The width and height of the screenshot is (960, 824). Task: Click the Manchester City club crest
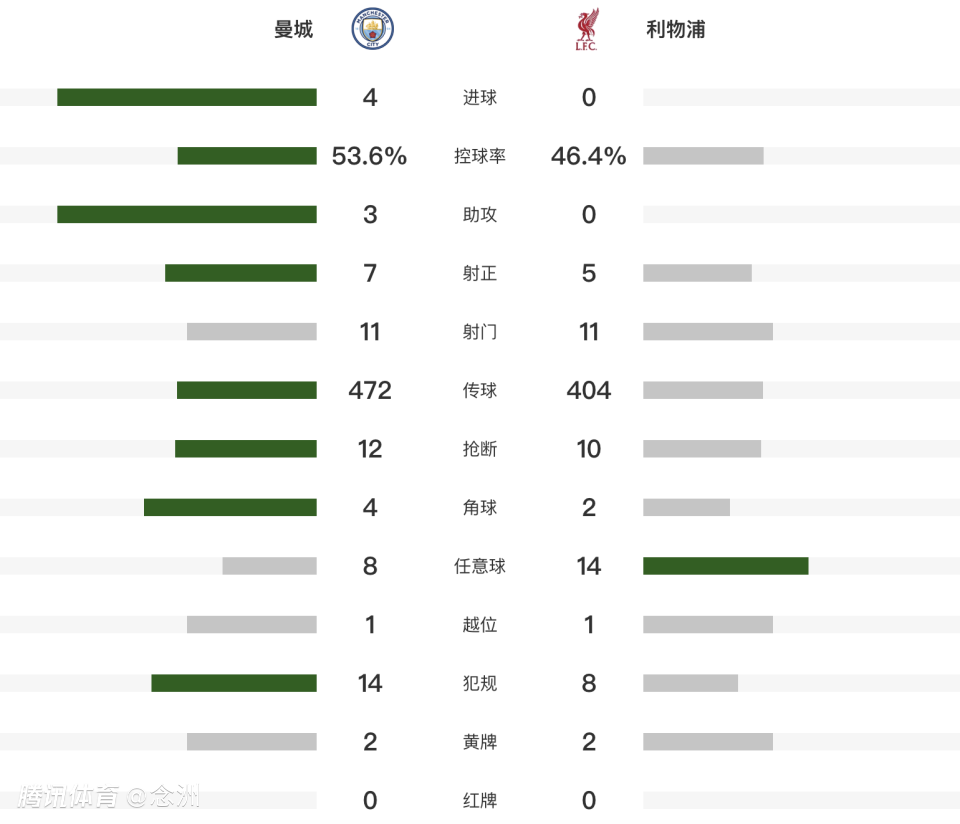373,30
